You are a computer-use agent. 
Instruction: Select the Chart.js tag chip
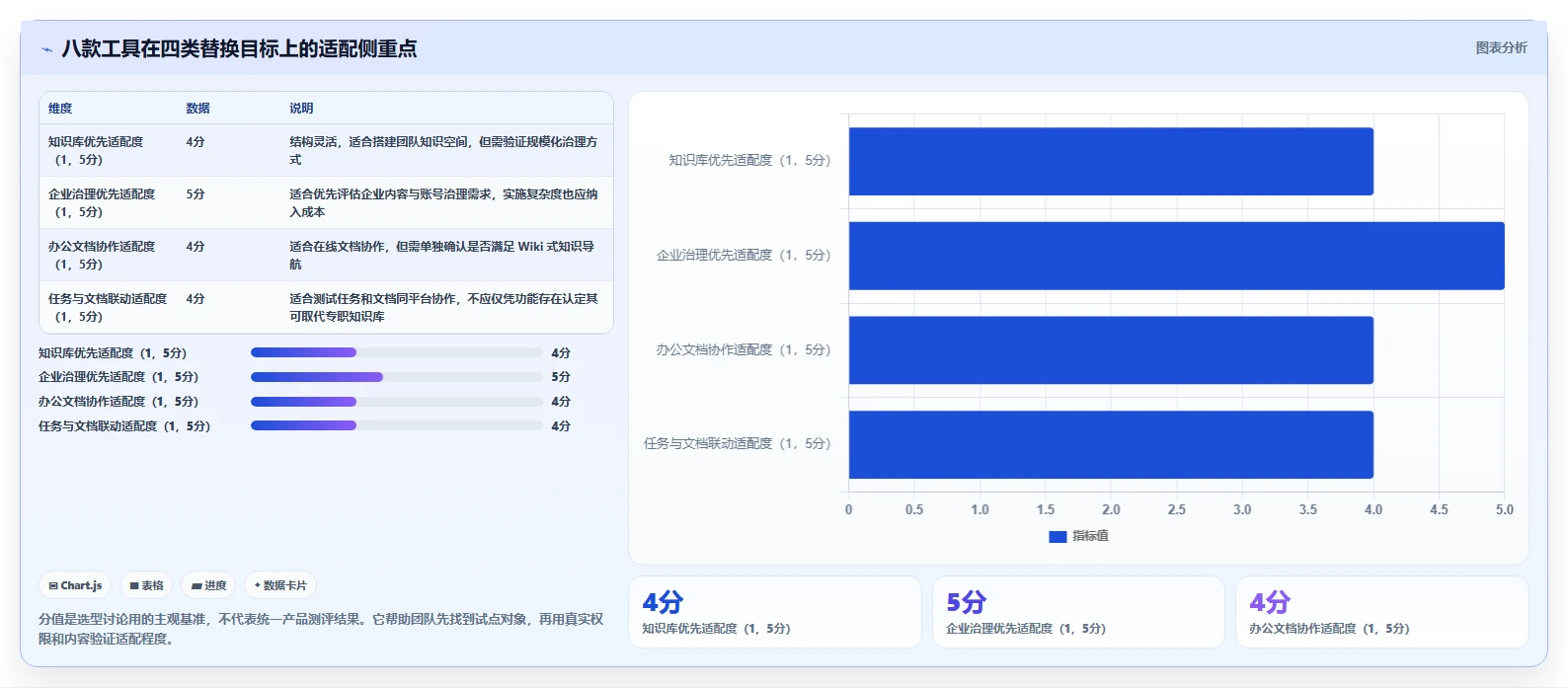(x=75, y=585)
